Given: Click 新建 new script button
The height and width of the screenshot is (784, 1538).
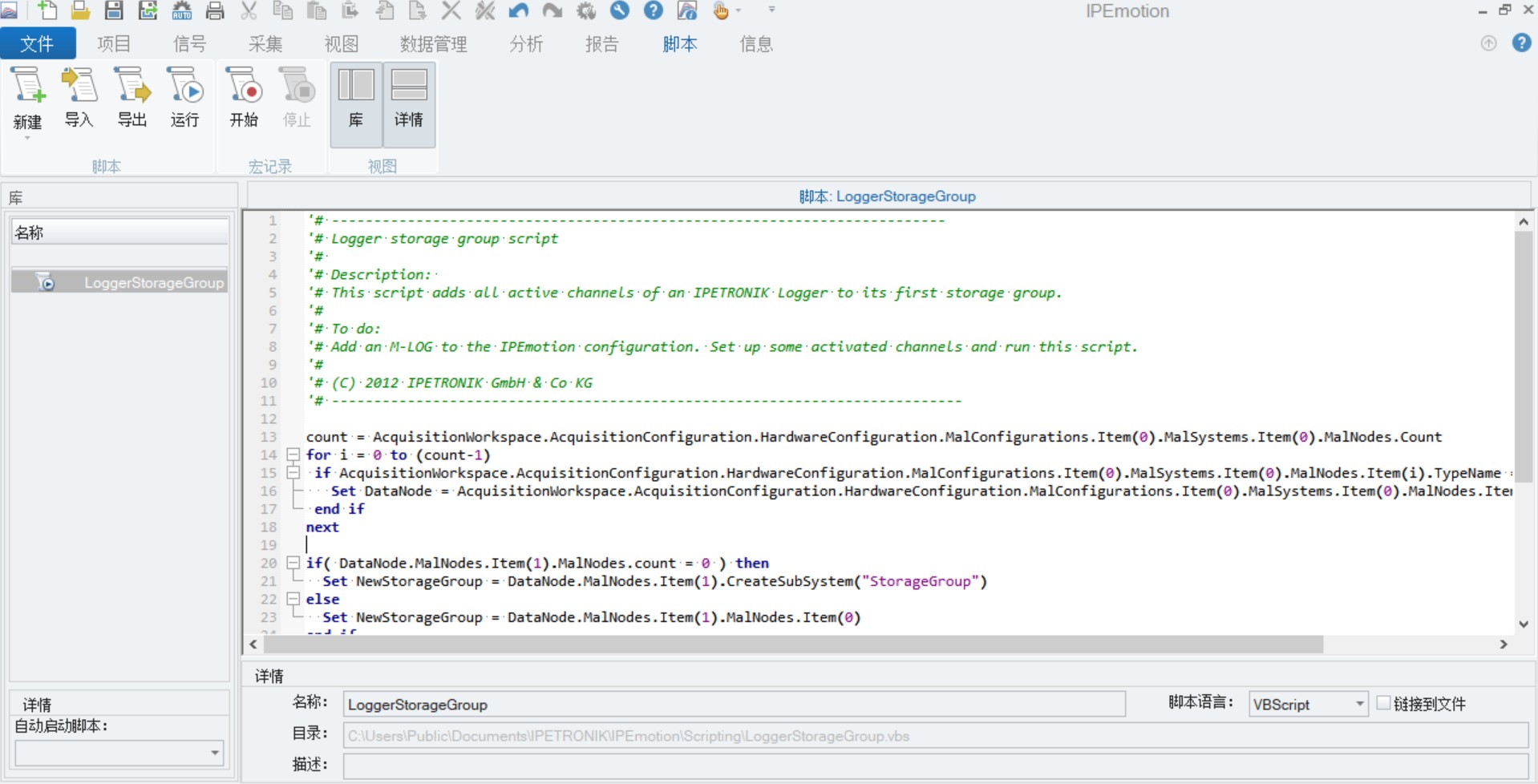Looking at the screenshot, I should (27, 99).
